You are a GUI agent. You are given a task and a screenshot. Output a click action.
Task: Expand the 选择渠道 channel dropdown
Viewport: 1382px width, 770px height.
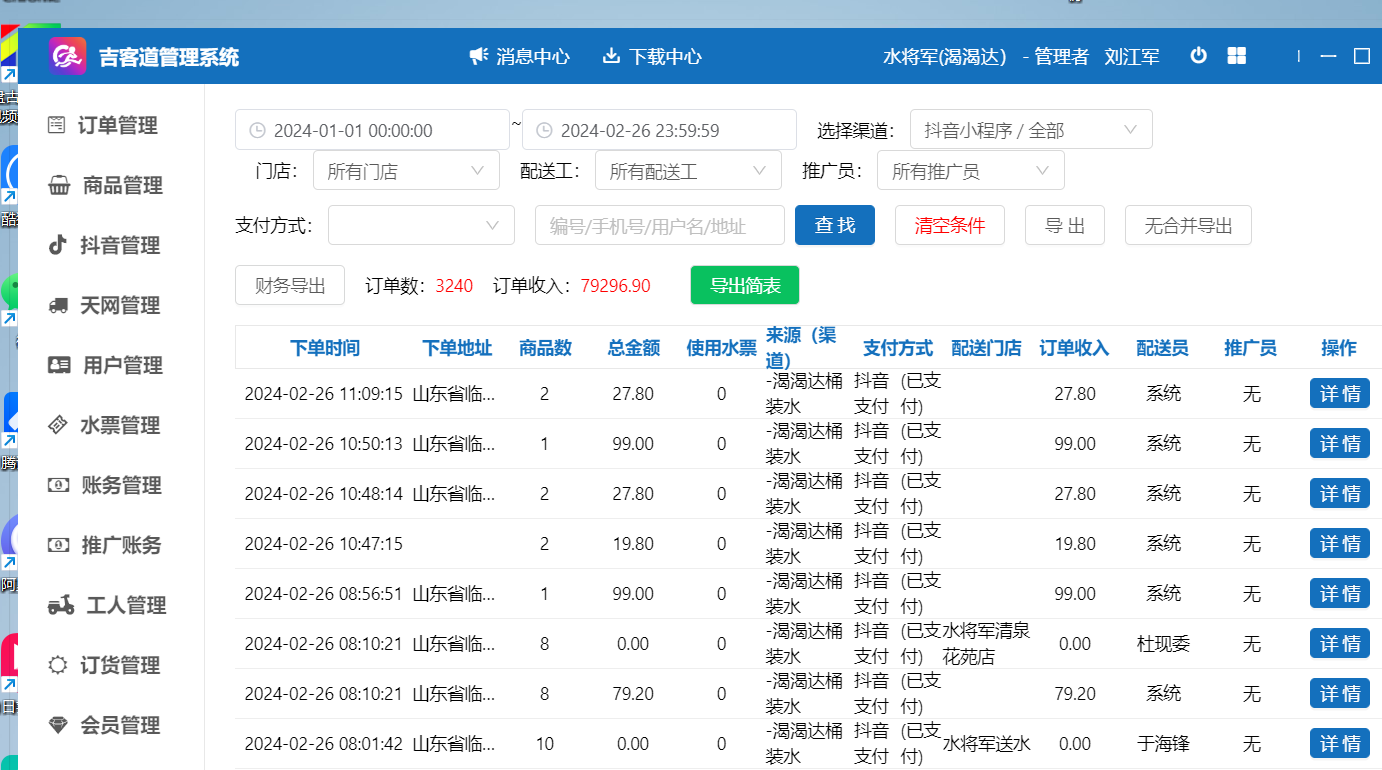[1030, 130]
